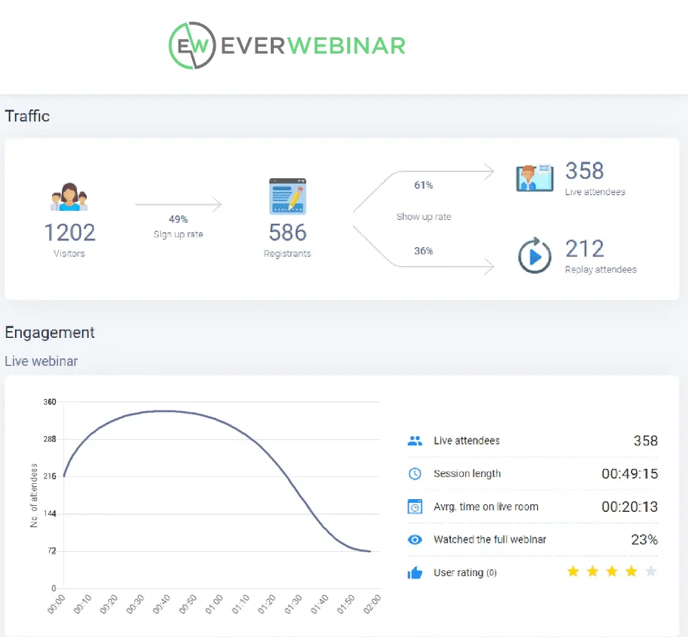The height and width of the screenshot is (637, 688).
Task: Click the blue people icon beside Live attendees
Action: (x=415, y=440)
